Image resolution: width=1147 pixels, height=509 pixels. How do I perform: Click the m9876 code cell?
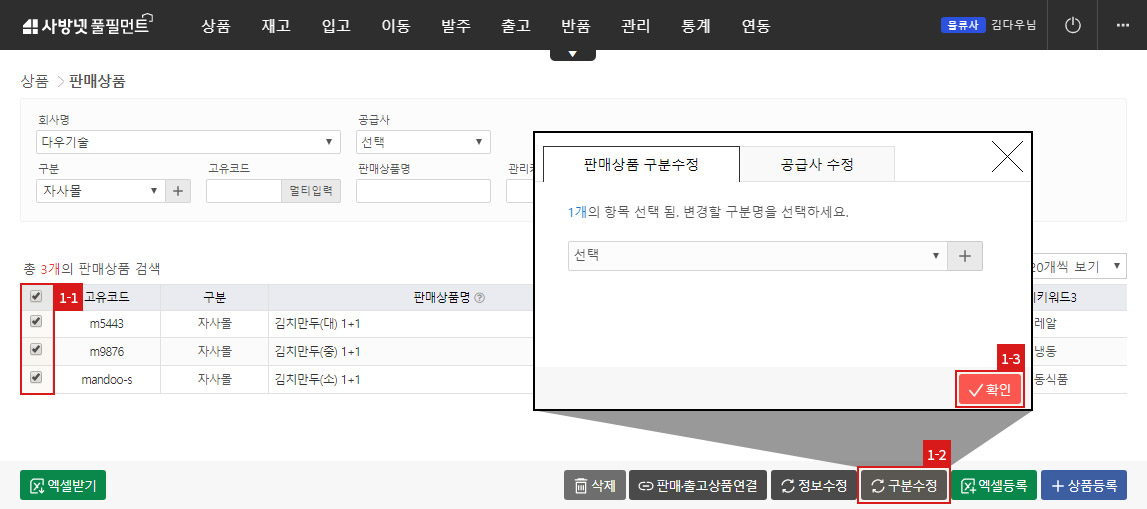click(107, 352)
